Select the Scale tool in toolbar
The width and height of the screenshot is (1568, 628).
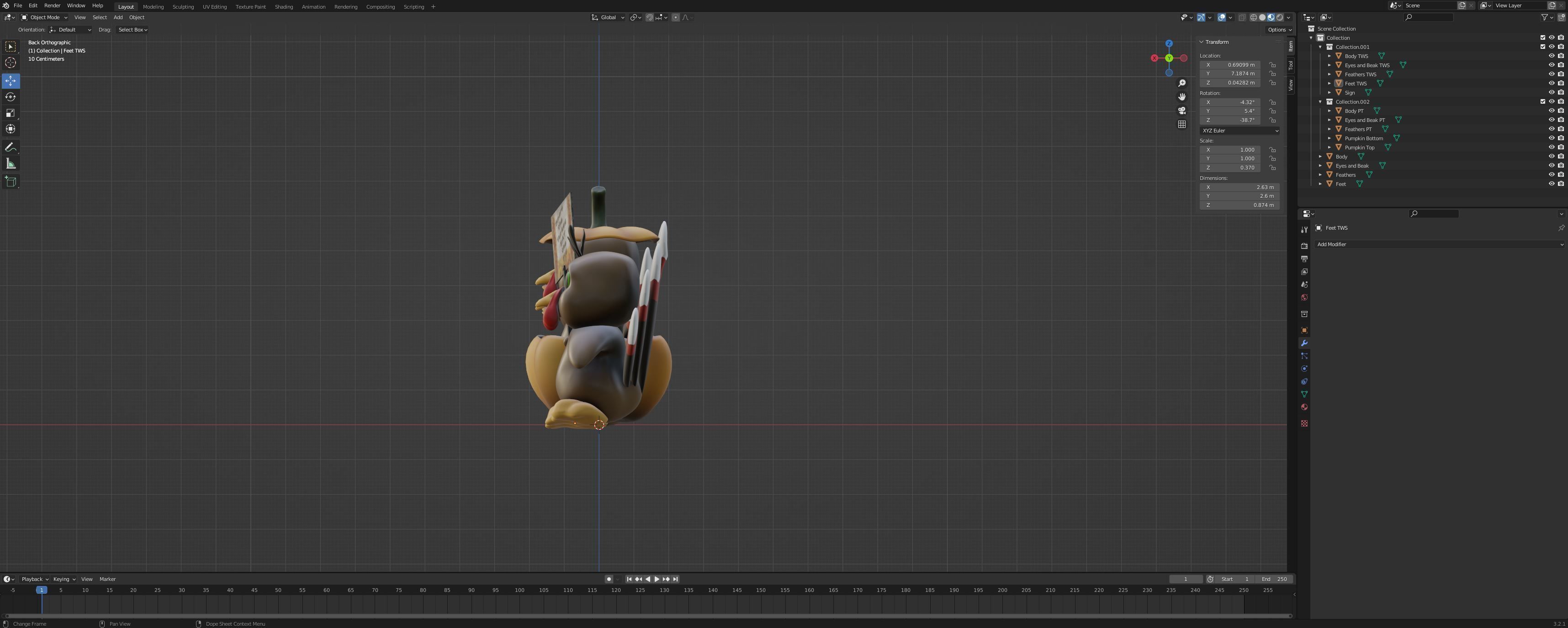11,113
